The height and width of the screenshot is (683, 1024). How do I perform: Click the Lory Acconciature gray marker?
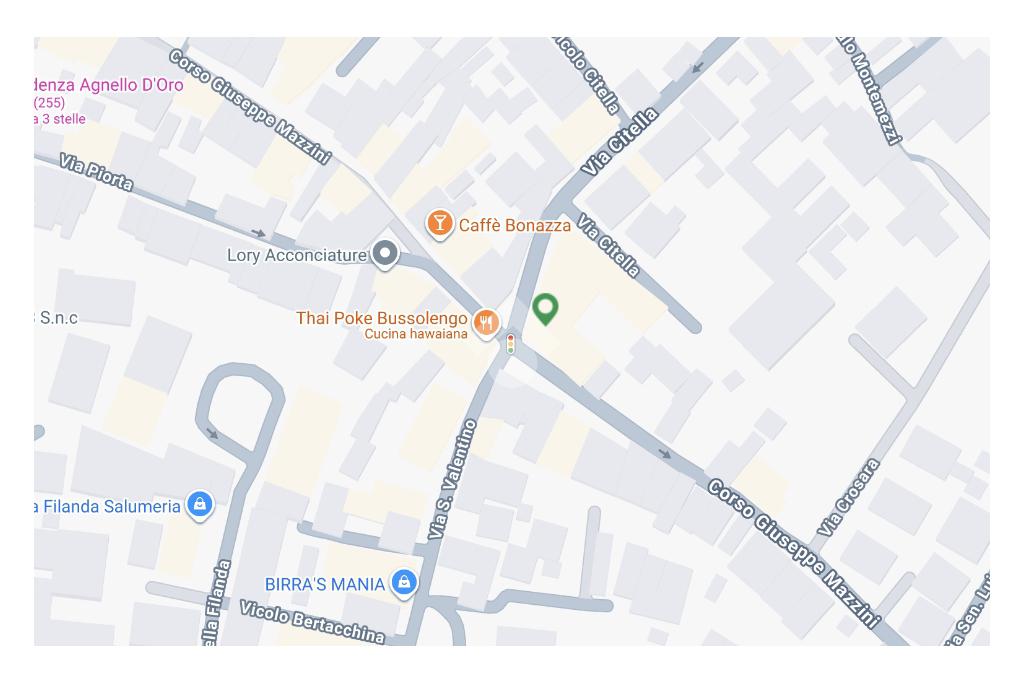click(385, 254)
